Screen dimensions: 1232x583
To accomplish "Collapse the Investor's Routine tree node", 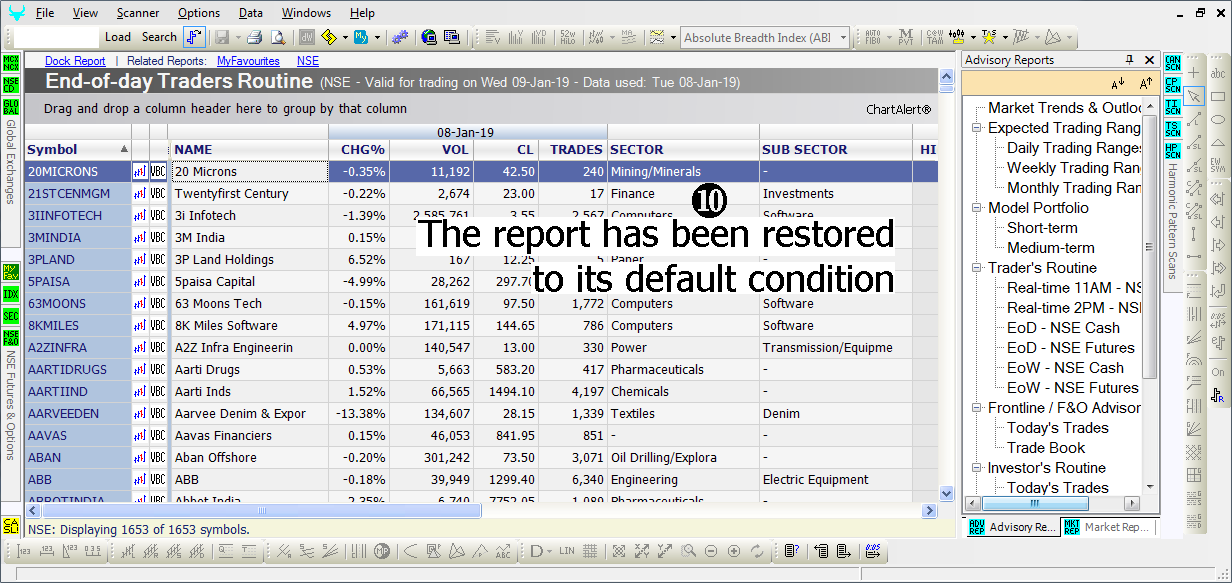I will (976, 468).
